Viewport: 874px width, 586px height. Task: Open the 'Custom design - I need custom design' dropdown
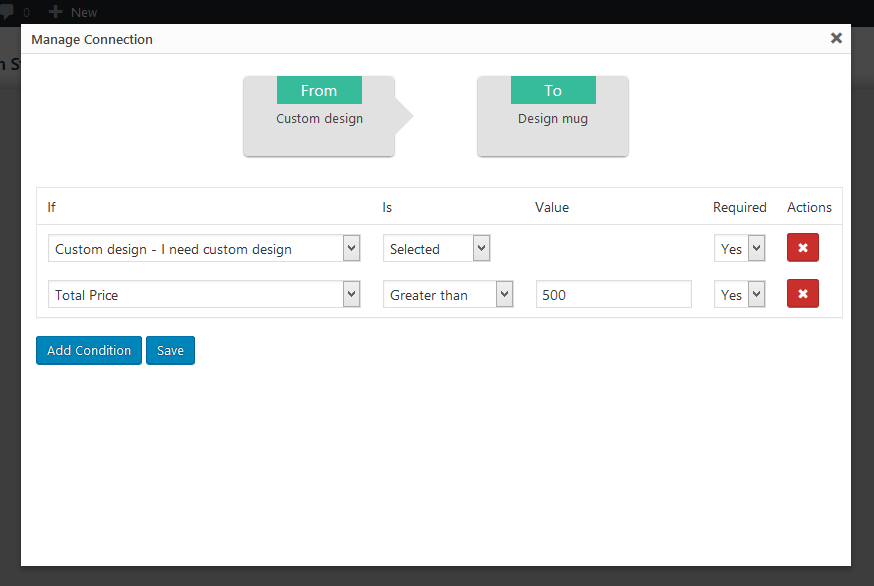click(x=204, y=249)
